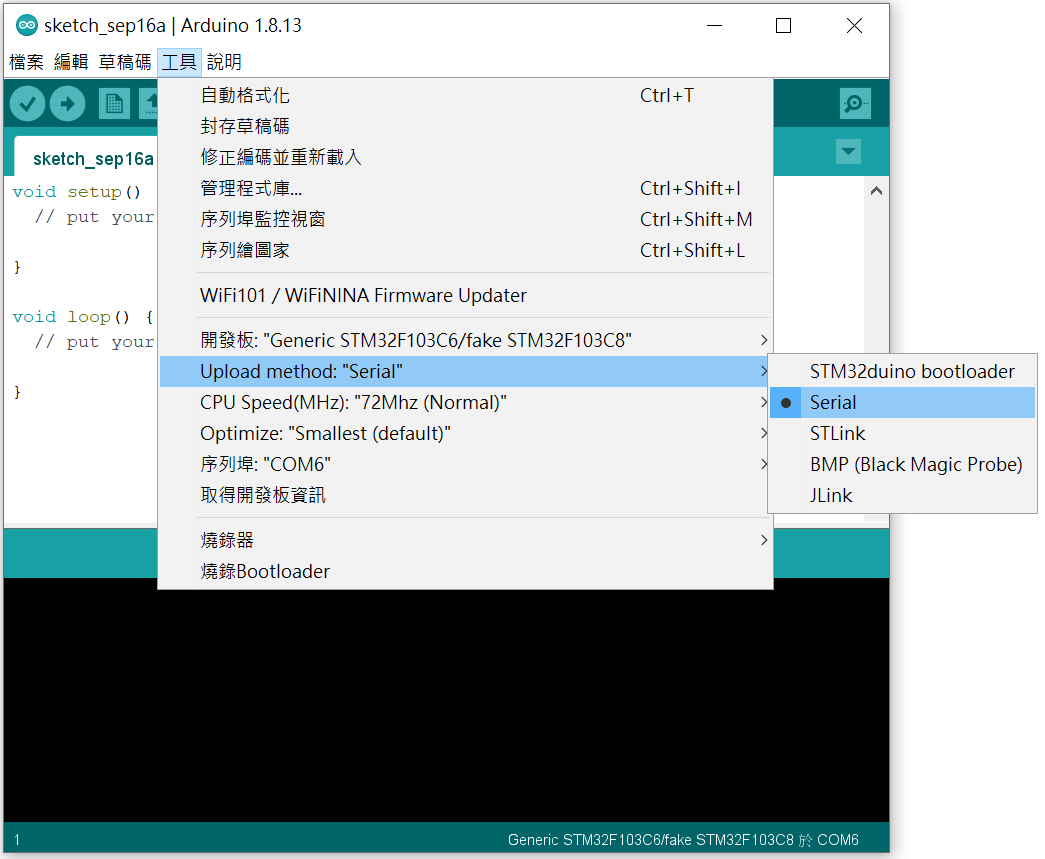Click the Upload arrow toolbar icon
Image resolution: width=1045 pixels, height=859 pixels.
[x=67, y=104]
